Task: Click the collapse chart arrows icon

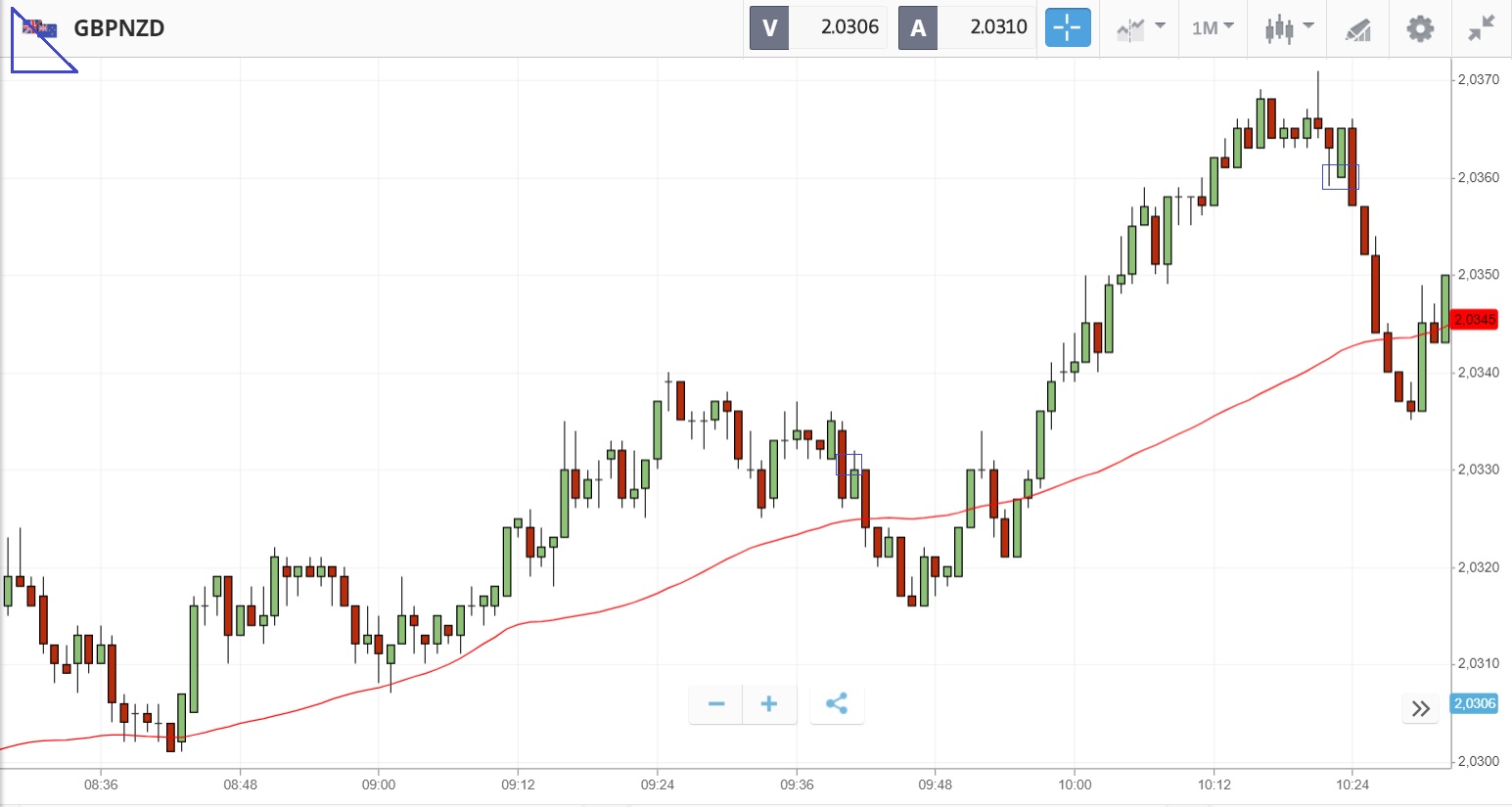Action: 1482,28
